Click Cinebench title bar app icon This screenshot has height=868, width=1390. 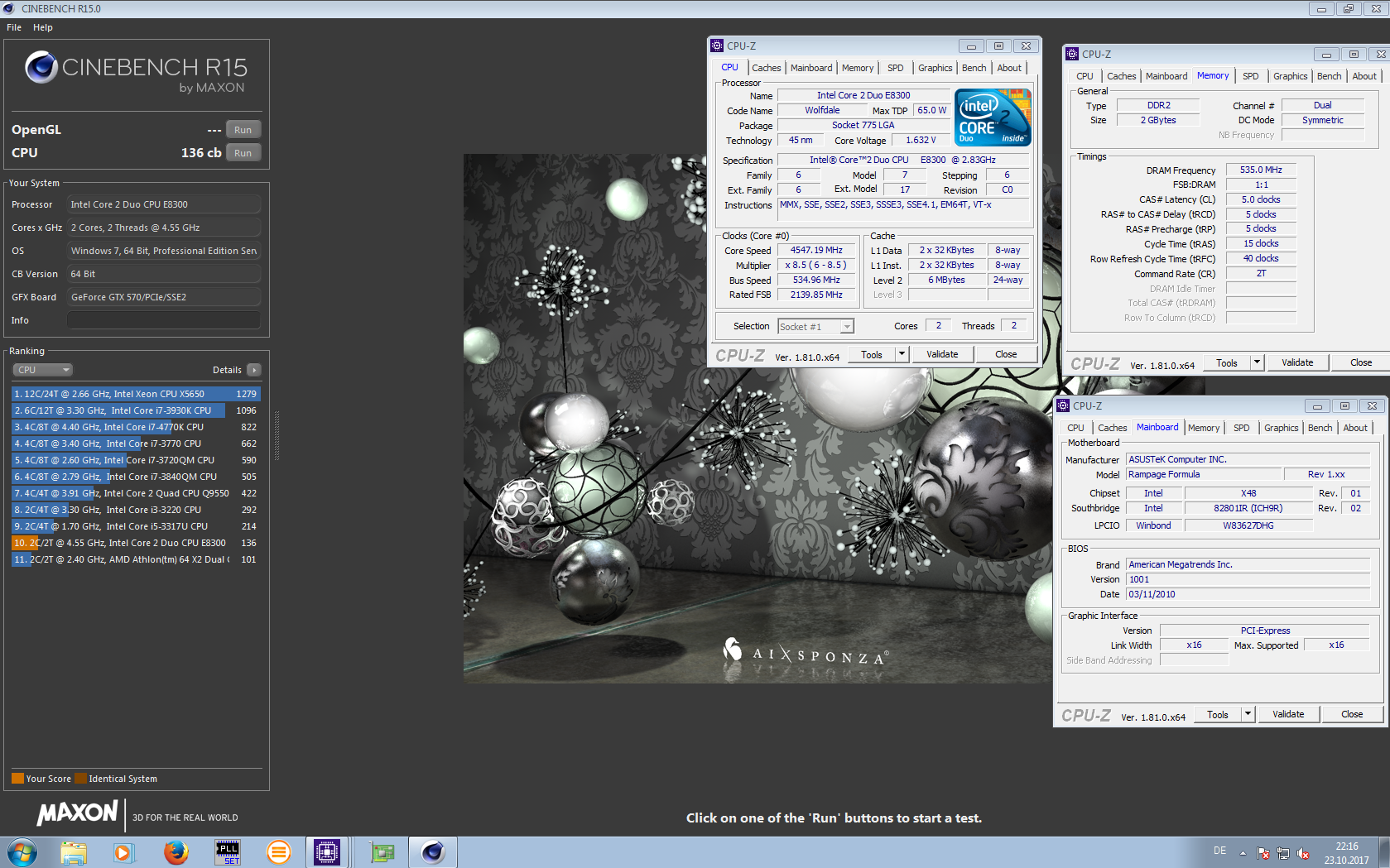(x=9, y=8)
